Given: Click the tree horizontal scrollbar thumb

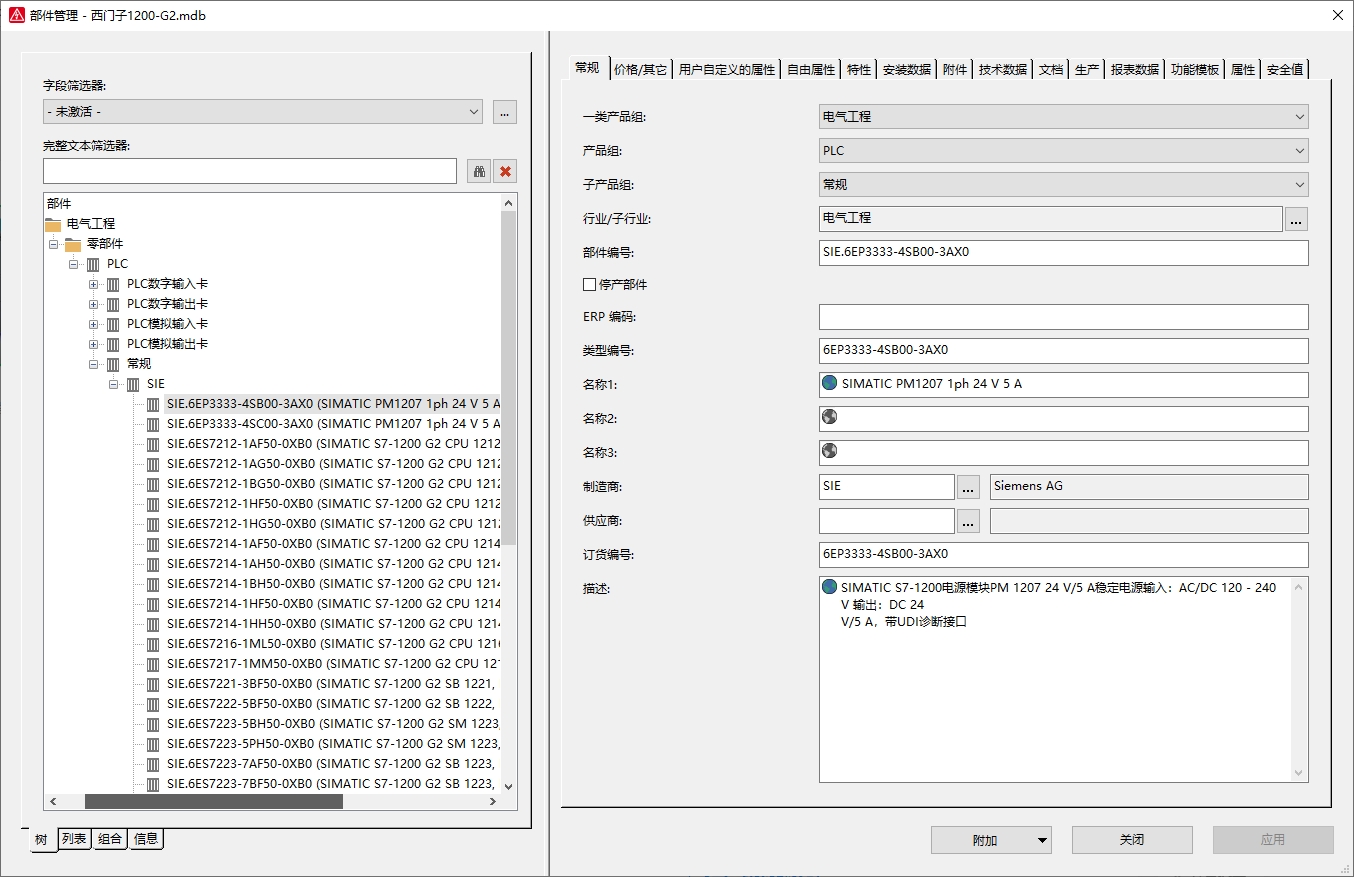Looking at the screenshot, I should (x=213, y=802).
